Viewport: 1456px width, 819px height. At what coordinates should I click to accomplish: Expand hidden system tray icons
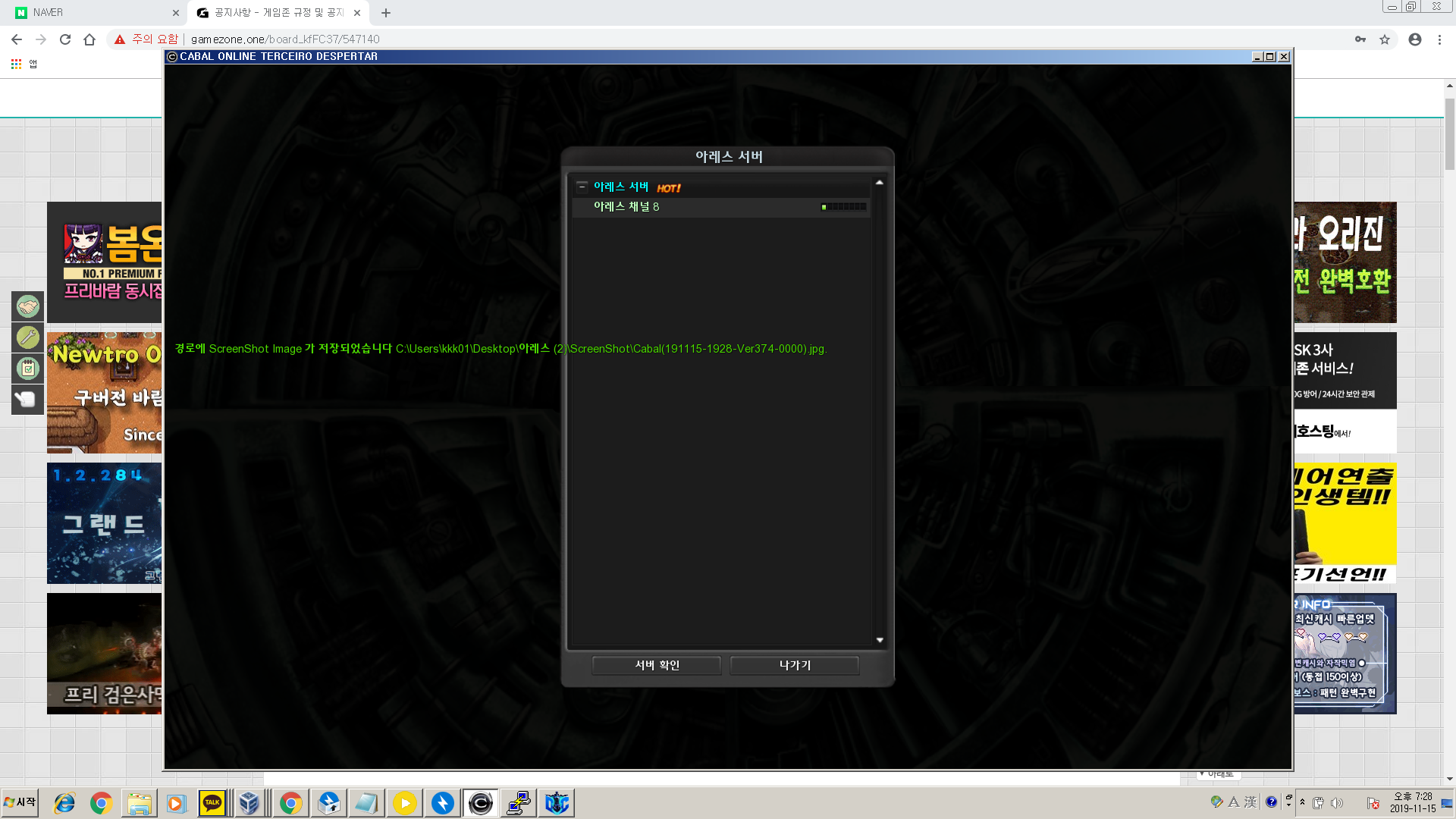click(x=1302, y=802)
